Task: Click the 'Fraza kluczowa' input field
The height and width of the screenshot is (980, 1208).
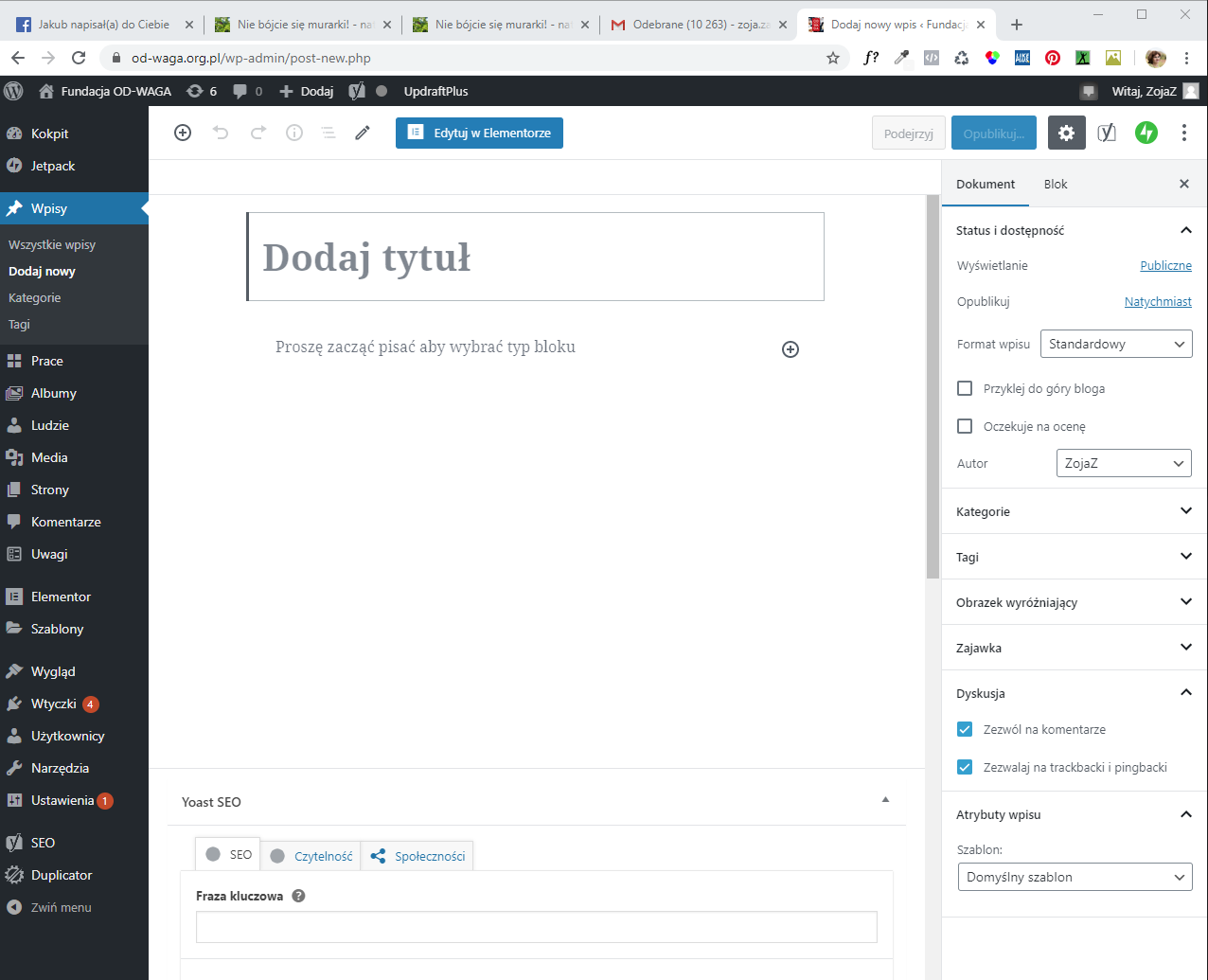Action: point(536,927)
